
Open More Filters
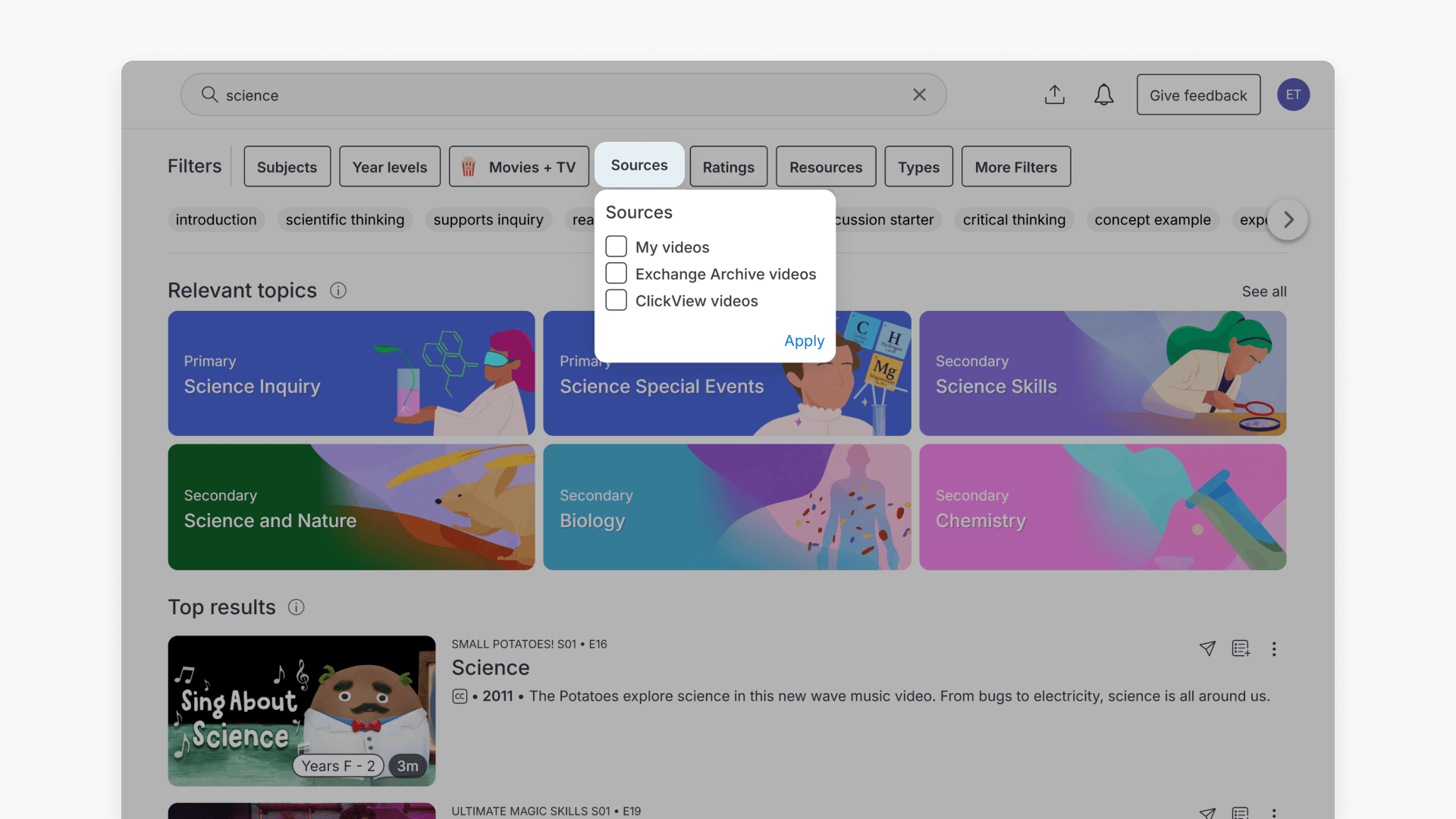tap(1015, 167)
